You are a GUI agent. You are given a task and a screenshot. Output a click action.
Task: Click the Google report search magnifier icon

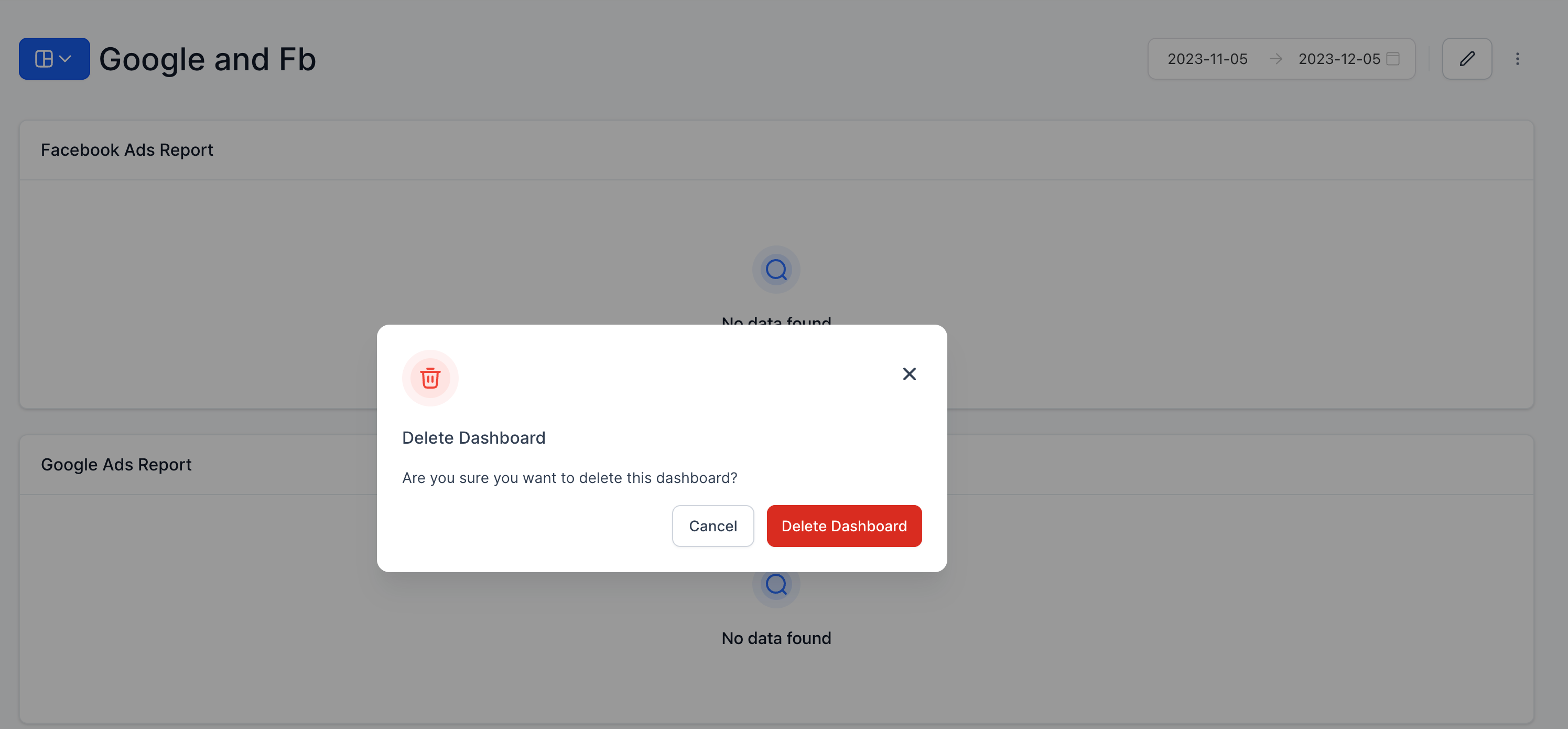(776, 585)
